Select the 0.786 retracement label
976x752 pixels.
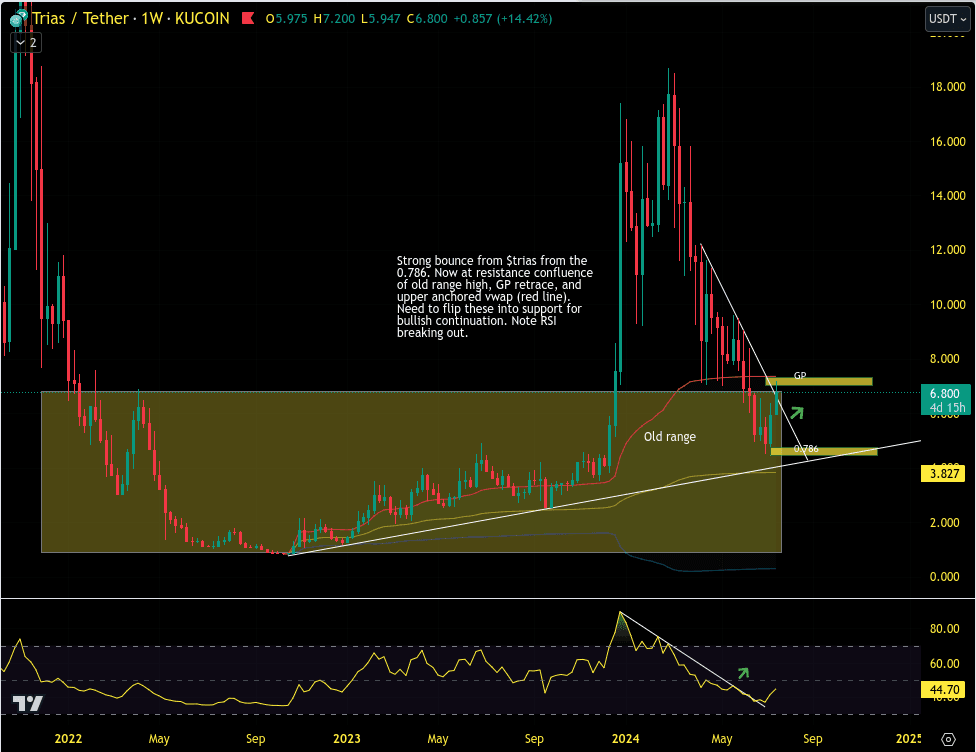806,449
